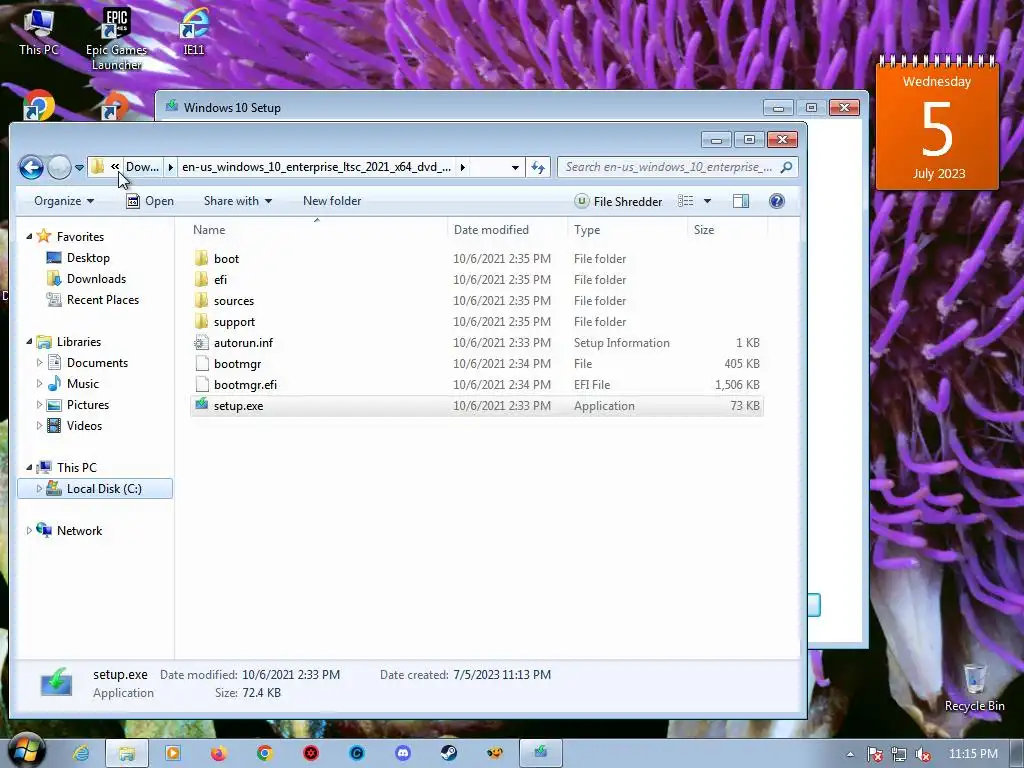This screenshot has height=768, width=1024.
Task: Open Recent Places under Favorites
Action: 103,300
